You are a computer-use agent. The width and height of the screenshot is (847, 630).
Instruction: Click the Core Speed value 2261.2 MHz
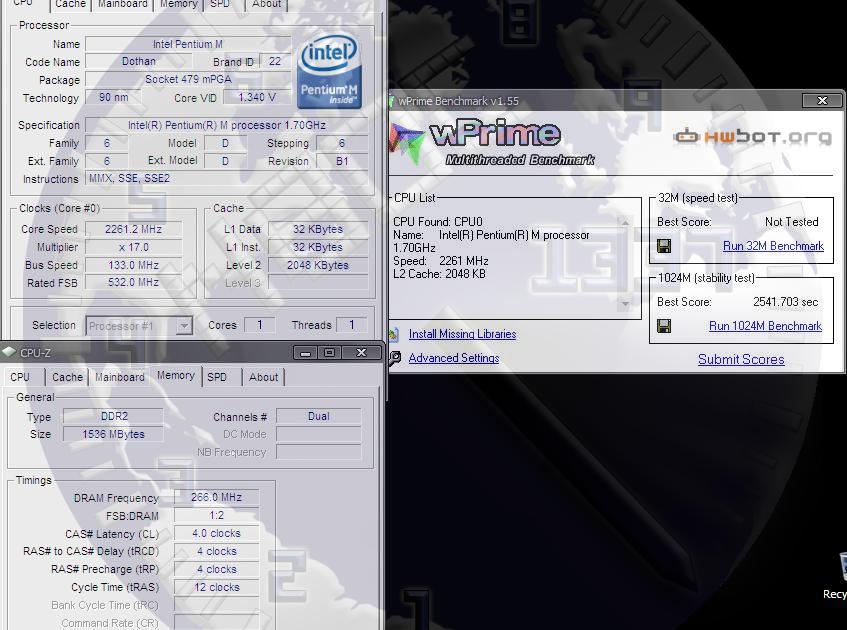(133, 229)
